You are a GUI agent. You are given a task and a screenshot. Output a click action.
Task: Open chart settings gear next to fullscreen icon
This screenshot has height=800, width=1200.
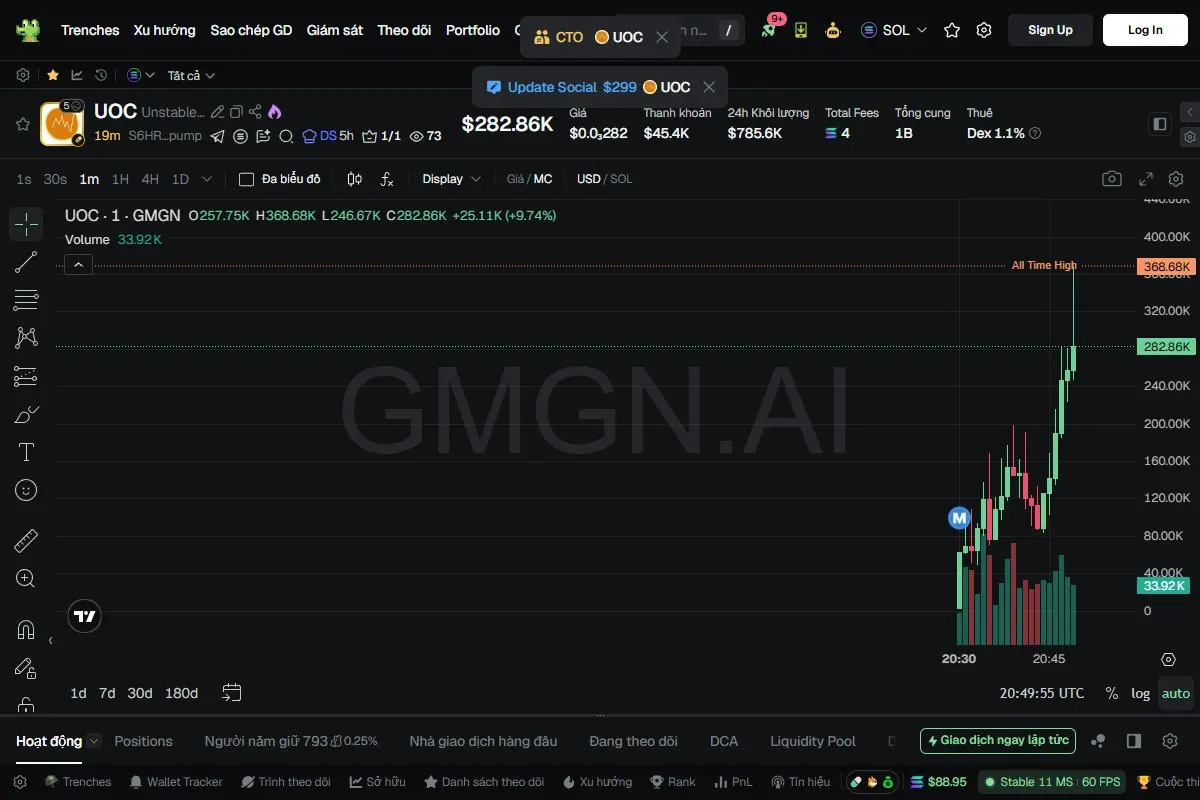click(1176, 179)
